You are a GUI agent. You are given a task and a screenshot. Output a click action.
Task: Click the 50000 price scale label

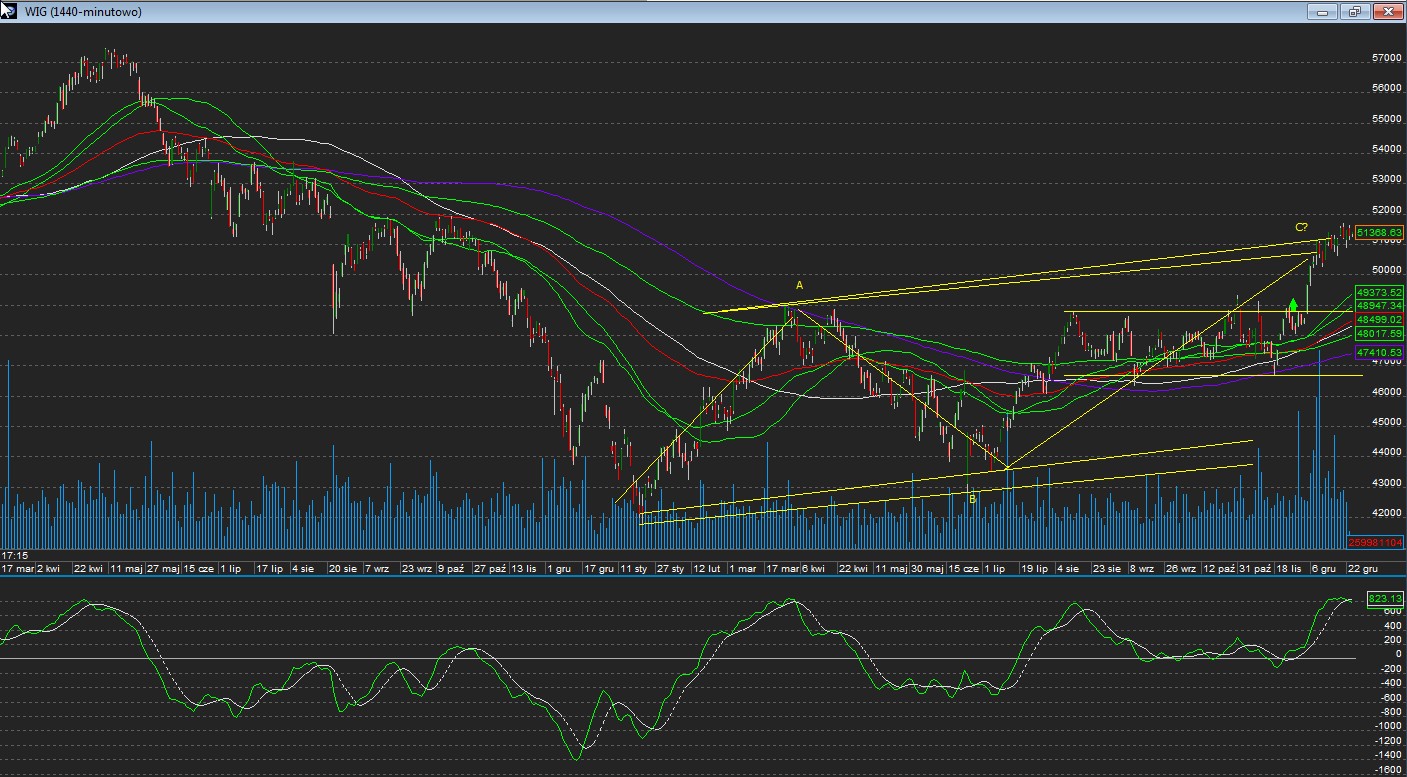tap(1386, 270)
